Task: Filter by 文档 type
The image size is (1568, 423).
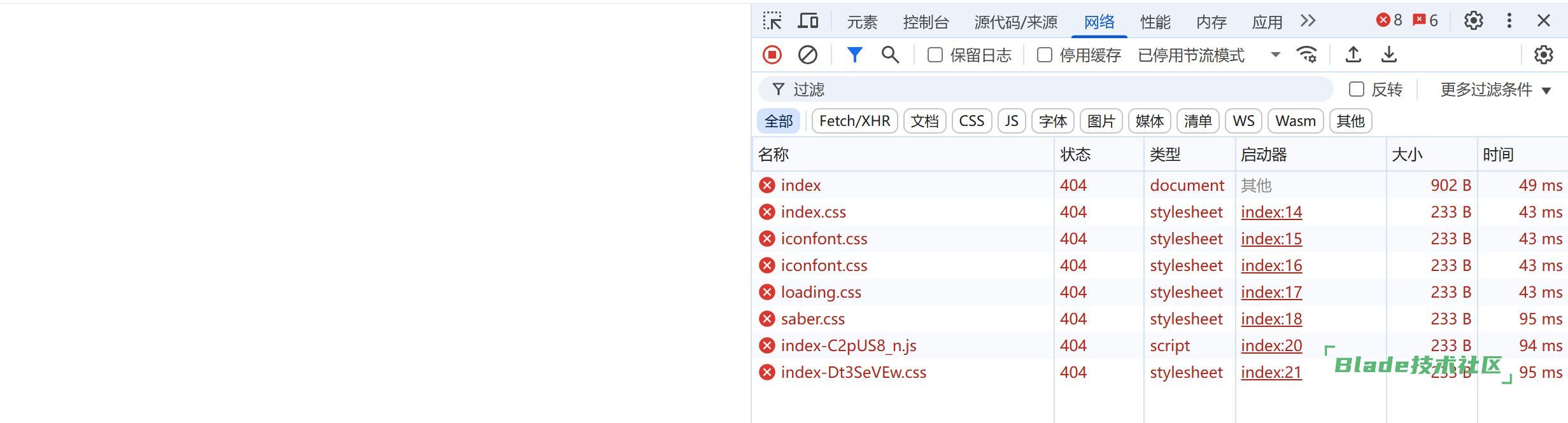Action: point(925,121)
